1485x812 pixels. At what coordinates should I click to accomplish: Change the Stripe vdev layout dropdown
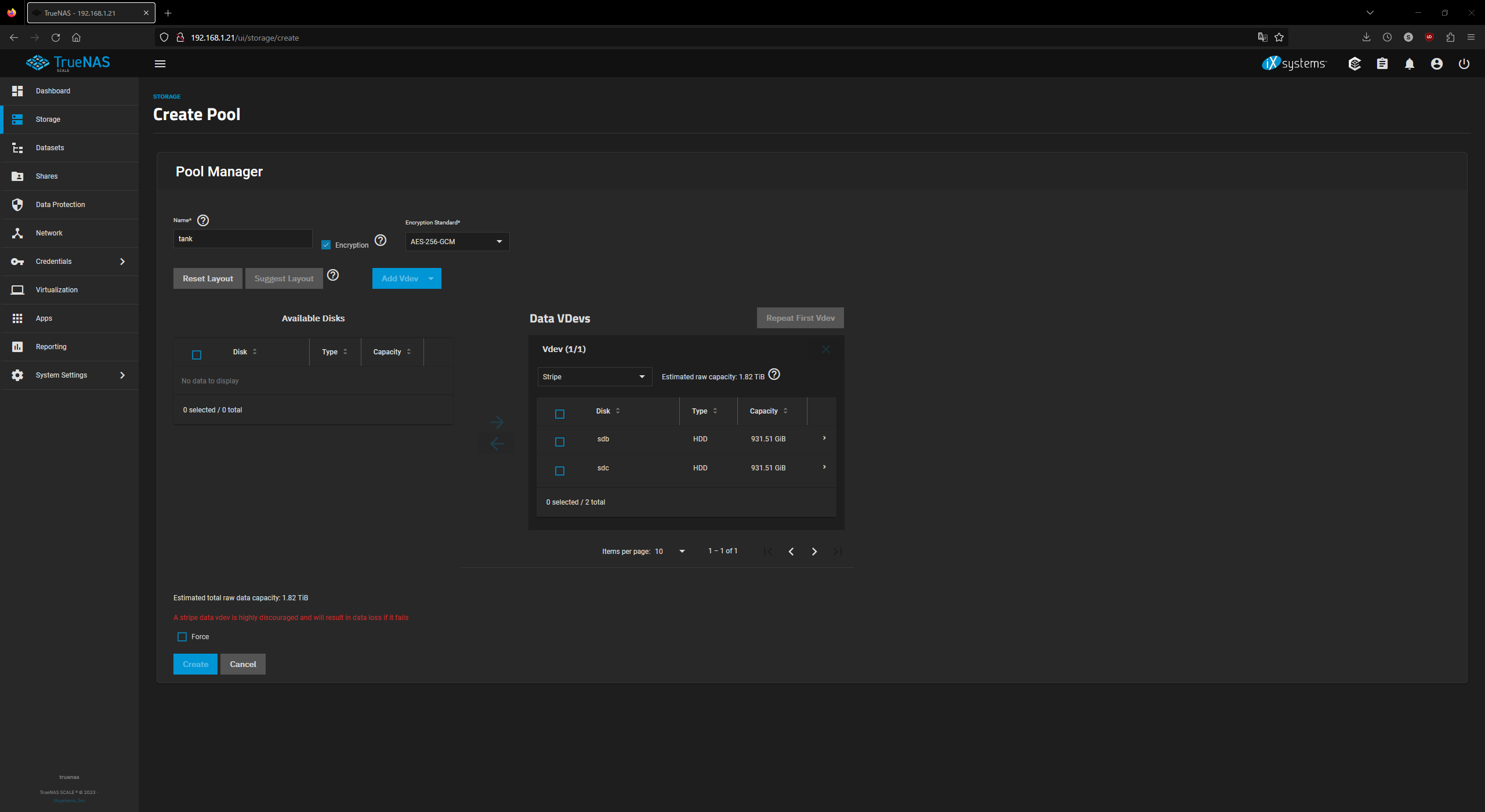point(594,376)
